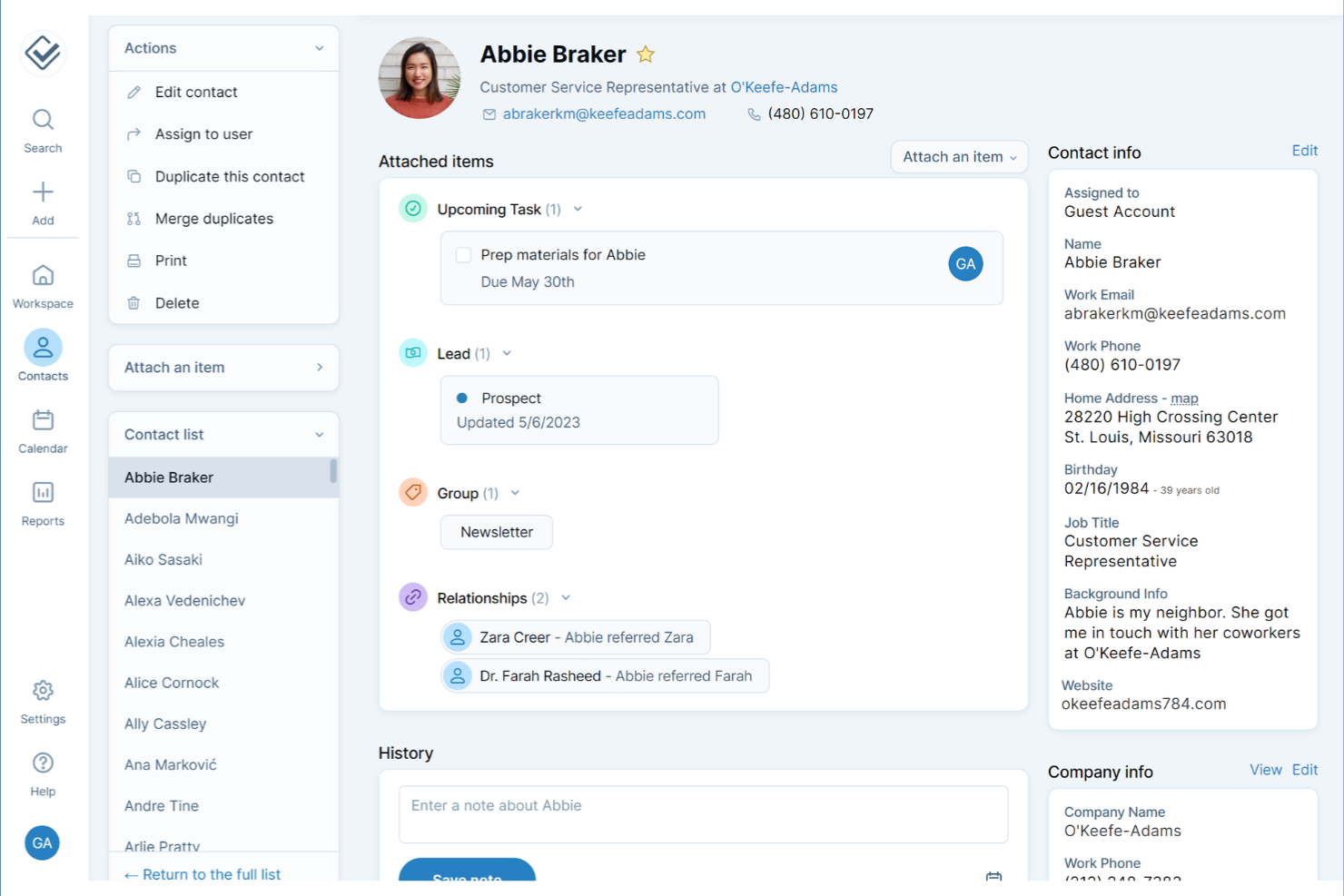Select Duplicate this contact action
Viewport: 1344px width, 896px height.
coord(134,176)
